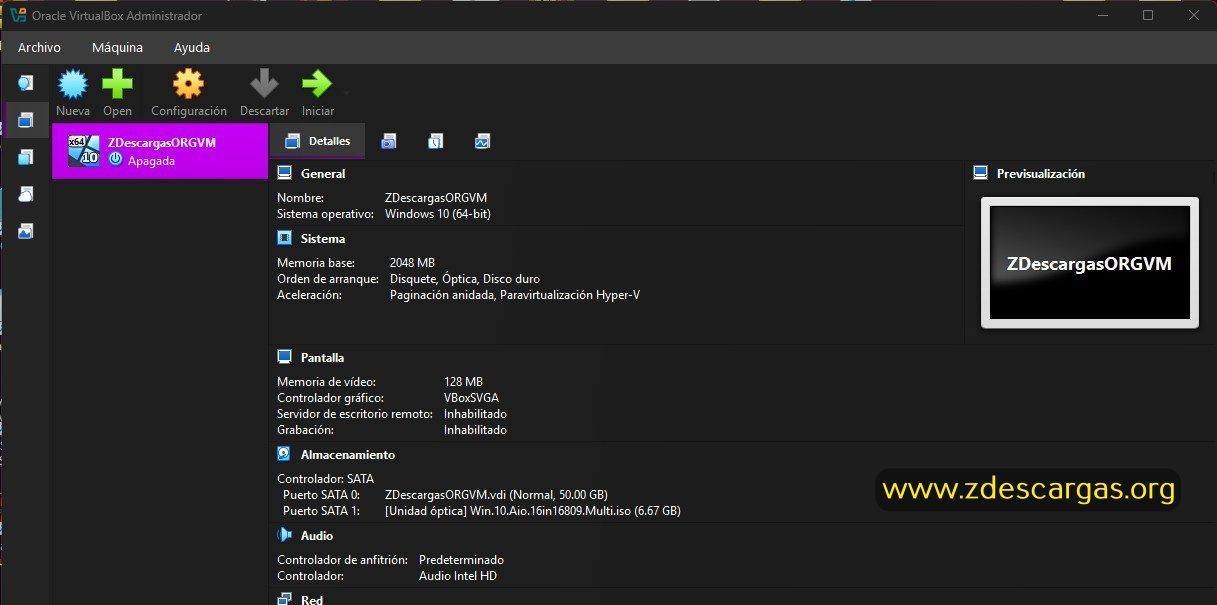Click the display icon beside Pantalla
The width and height of the screenshot is (1217, 605).
(x=284, y=357)
